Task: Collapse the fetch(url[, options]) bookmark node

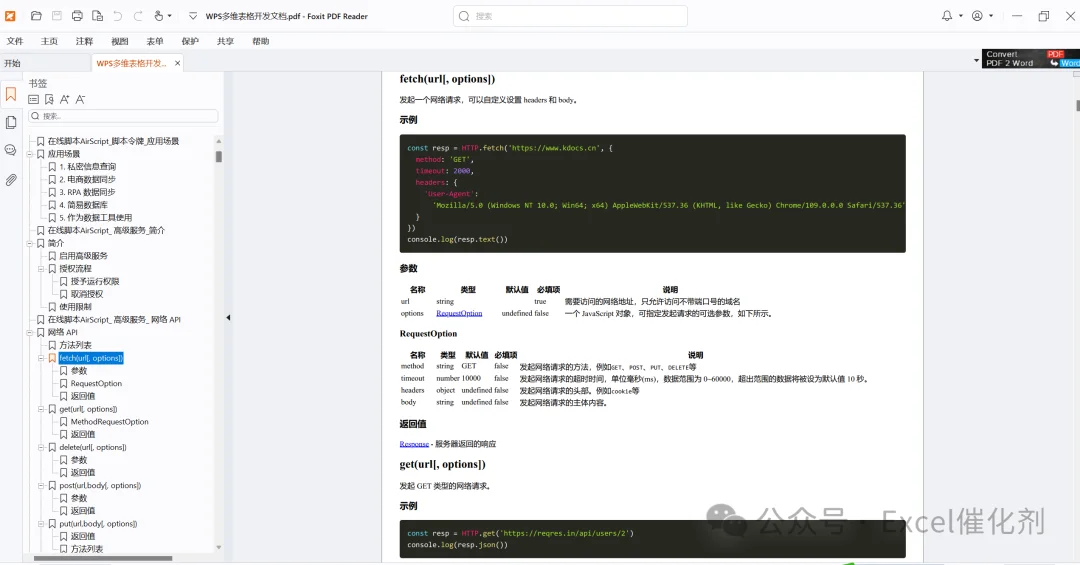Action: click(41, 358)
